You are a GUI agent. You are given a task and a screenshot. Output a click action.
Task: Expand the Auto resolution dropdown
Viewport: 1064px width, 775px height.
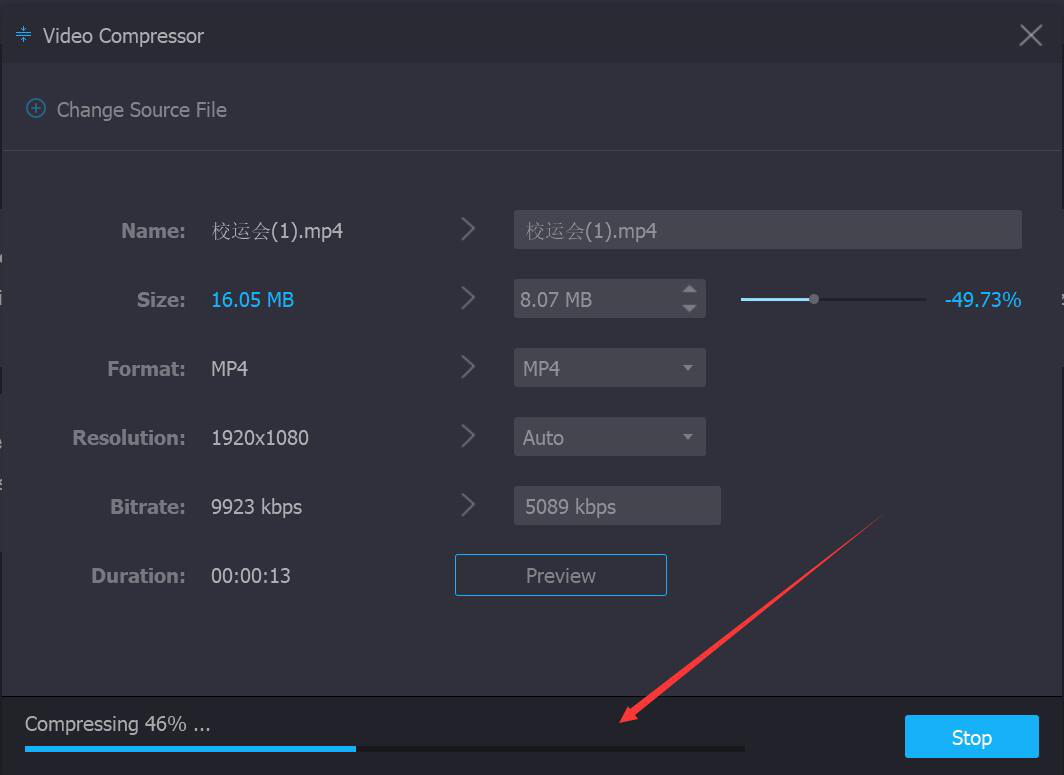point(609,437)
